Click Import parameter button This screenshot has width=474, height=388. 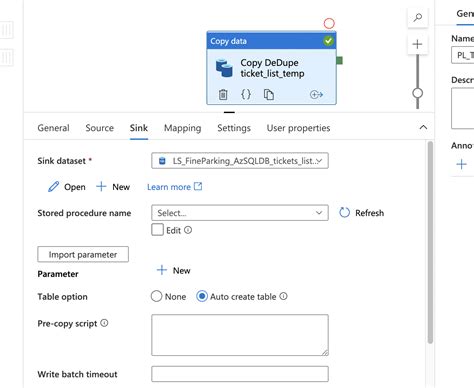coord(83,254)
